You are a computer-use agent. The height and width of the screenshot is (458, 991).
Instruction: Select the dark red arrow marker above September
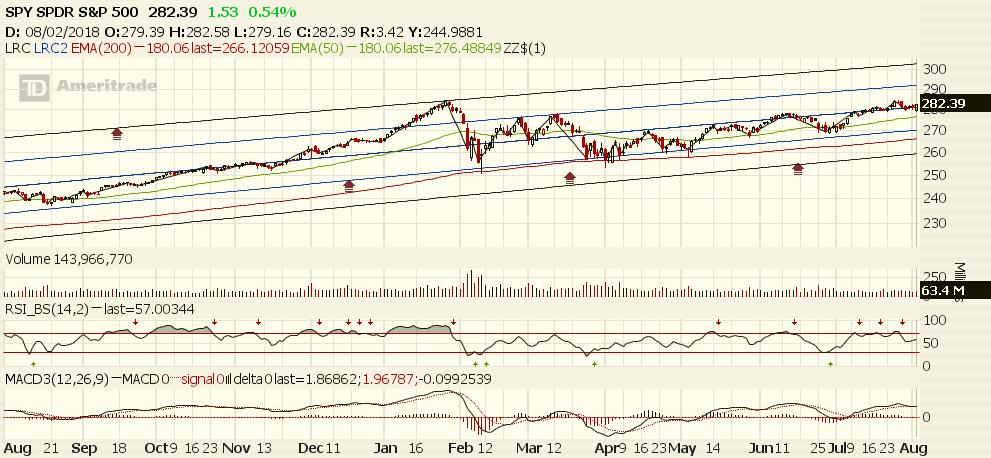[x=117, y=131]
